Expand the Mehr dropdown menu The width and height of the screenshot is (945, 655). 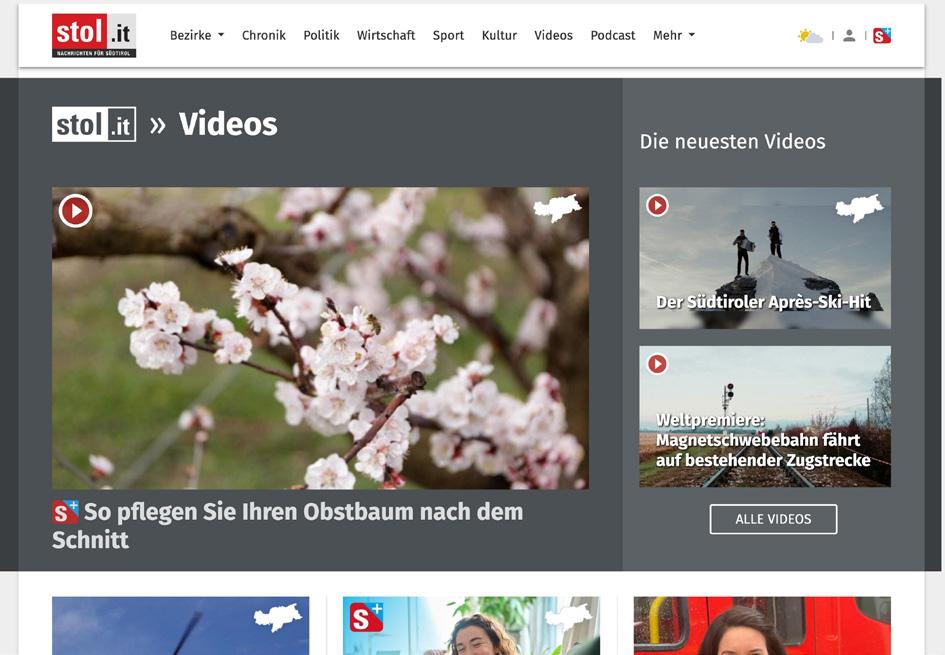[674, 36]
